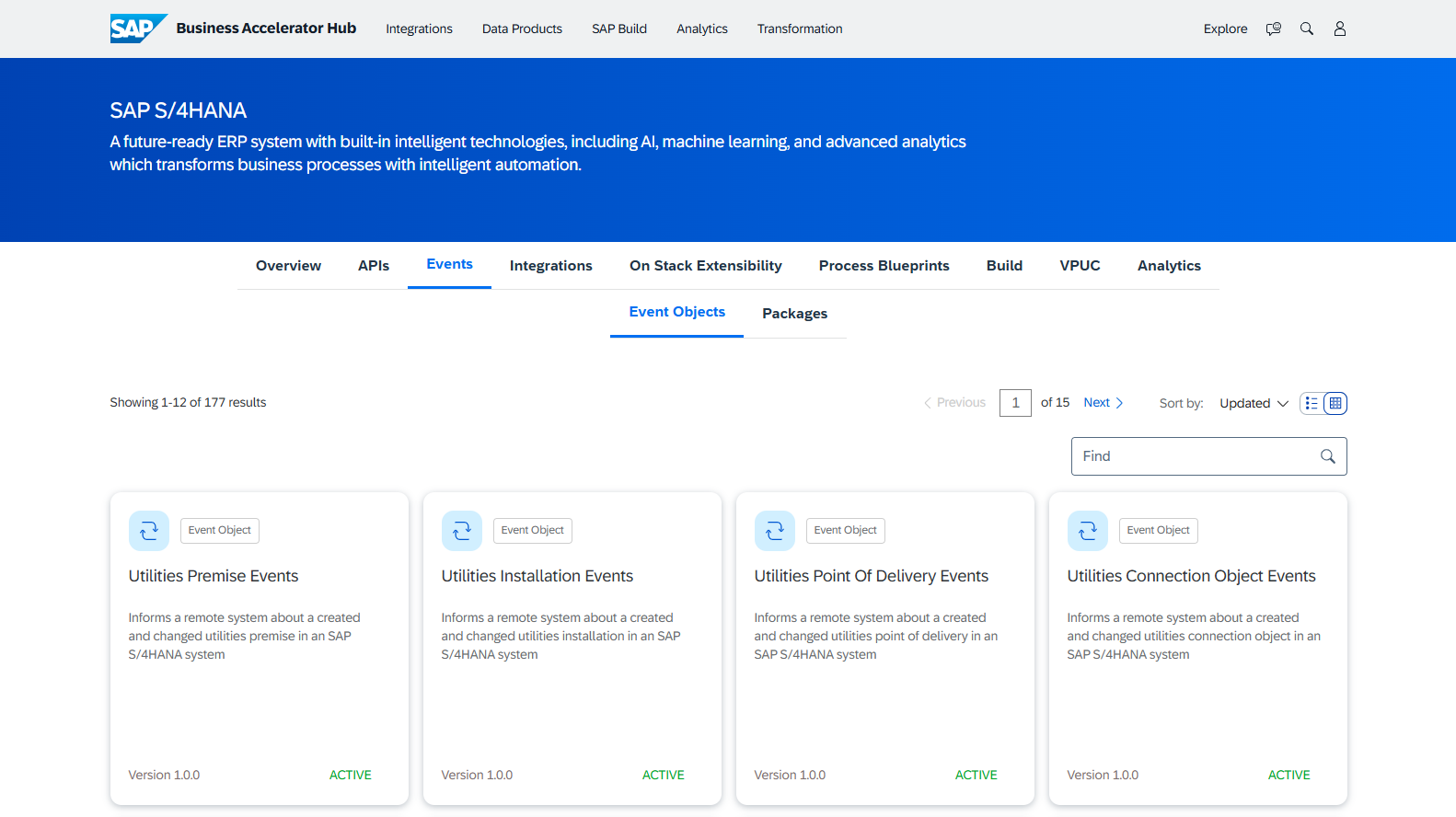1456x817 pixels.
Task: Switch to the Packages sub-tab
Action: [x=795, y=314]
